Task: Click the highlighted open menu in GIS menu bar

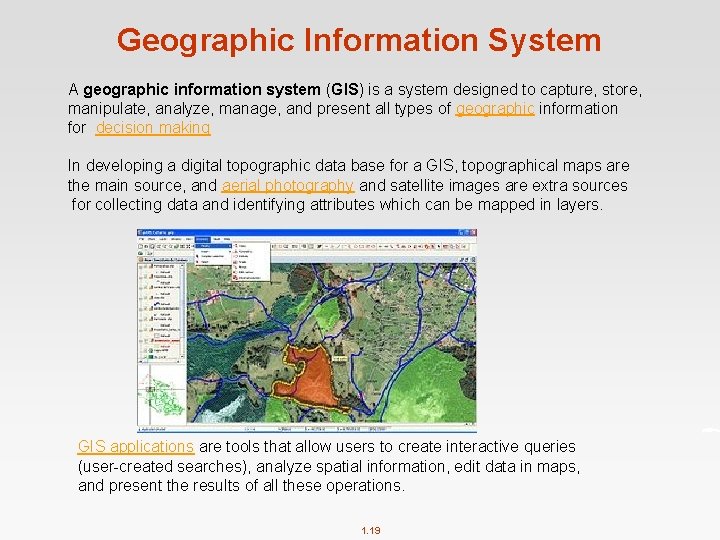Action: pyautogui.click(x=202, y=239)
